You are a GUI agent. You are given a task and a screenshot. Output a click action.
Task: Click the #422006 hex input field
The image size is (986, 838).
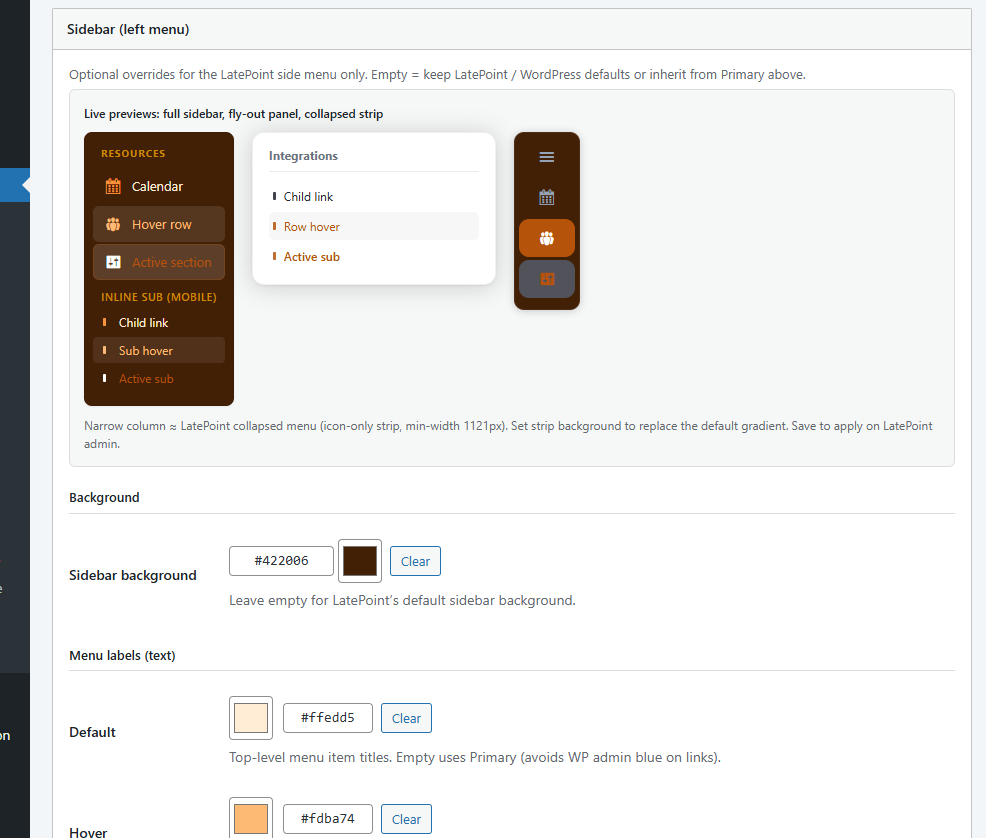click(281, 560)
